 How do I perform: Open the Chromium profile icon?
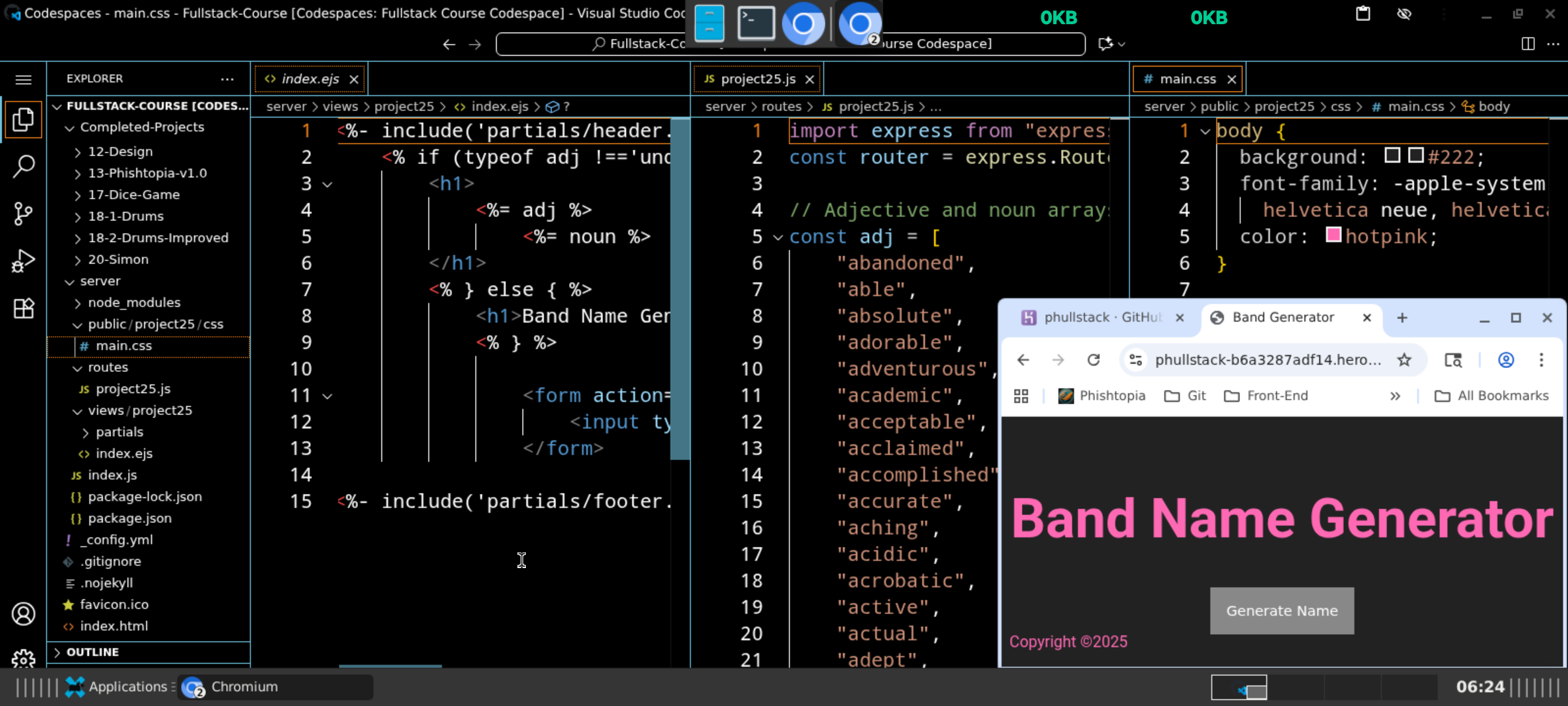pos(1506,360)
